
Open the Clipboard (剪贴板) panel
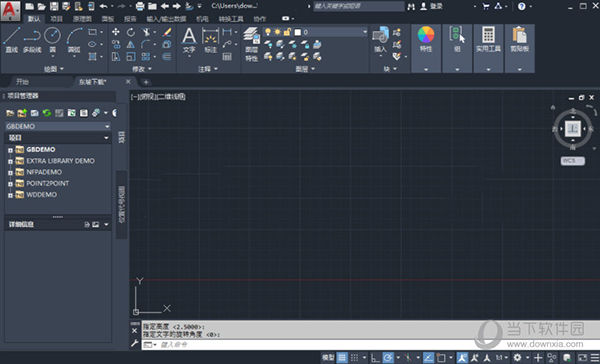(520, 39)
